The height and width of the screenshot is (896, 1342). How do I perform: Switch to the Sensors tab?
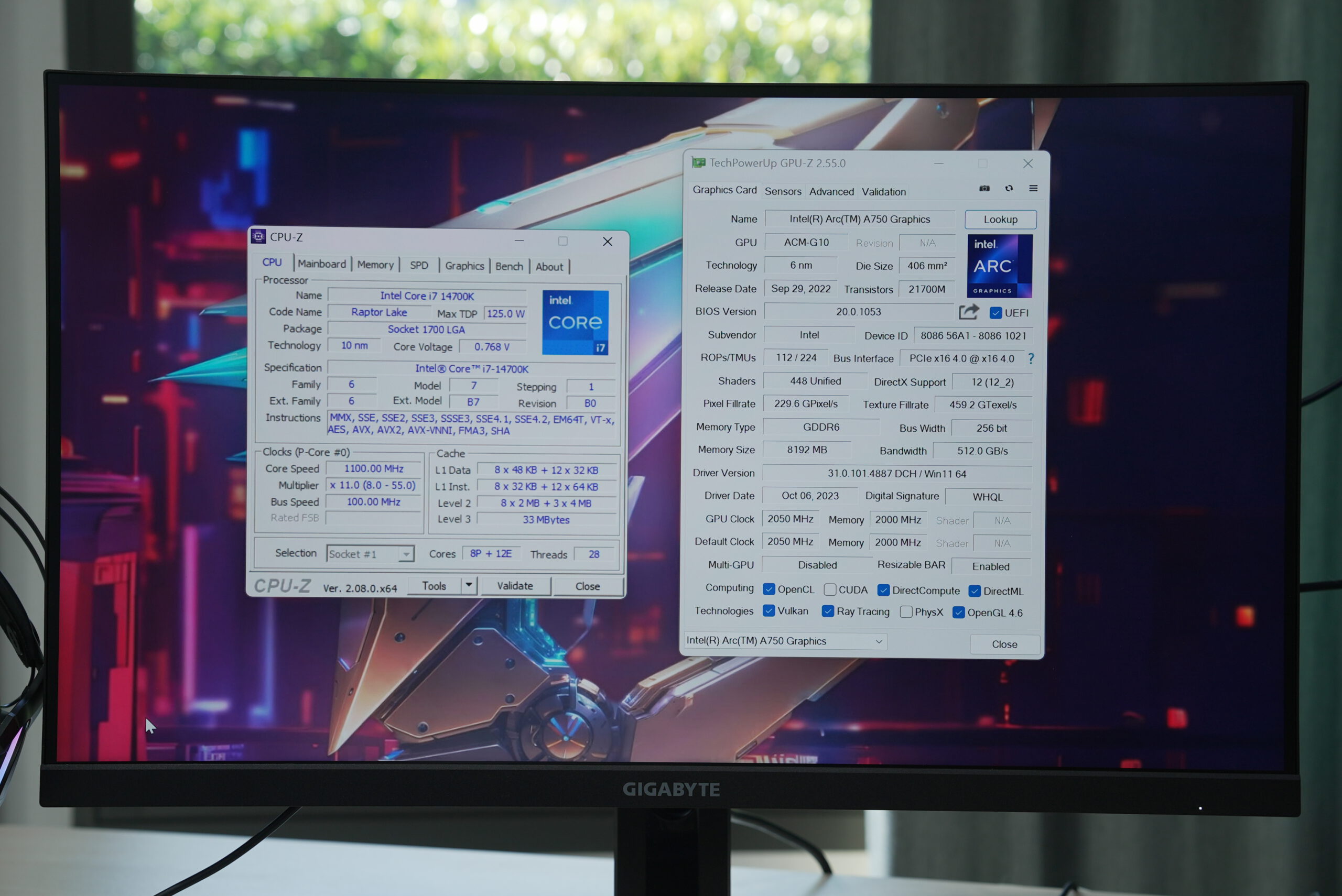click(783, 191)
